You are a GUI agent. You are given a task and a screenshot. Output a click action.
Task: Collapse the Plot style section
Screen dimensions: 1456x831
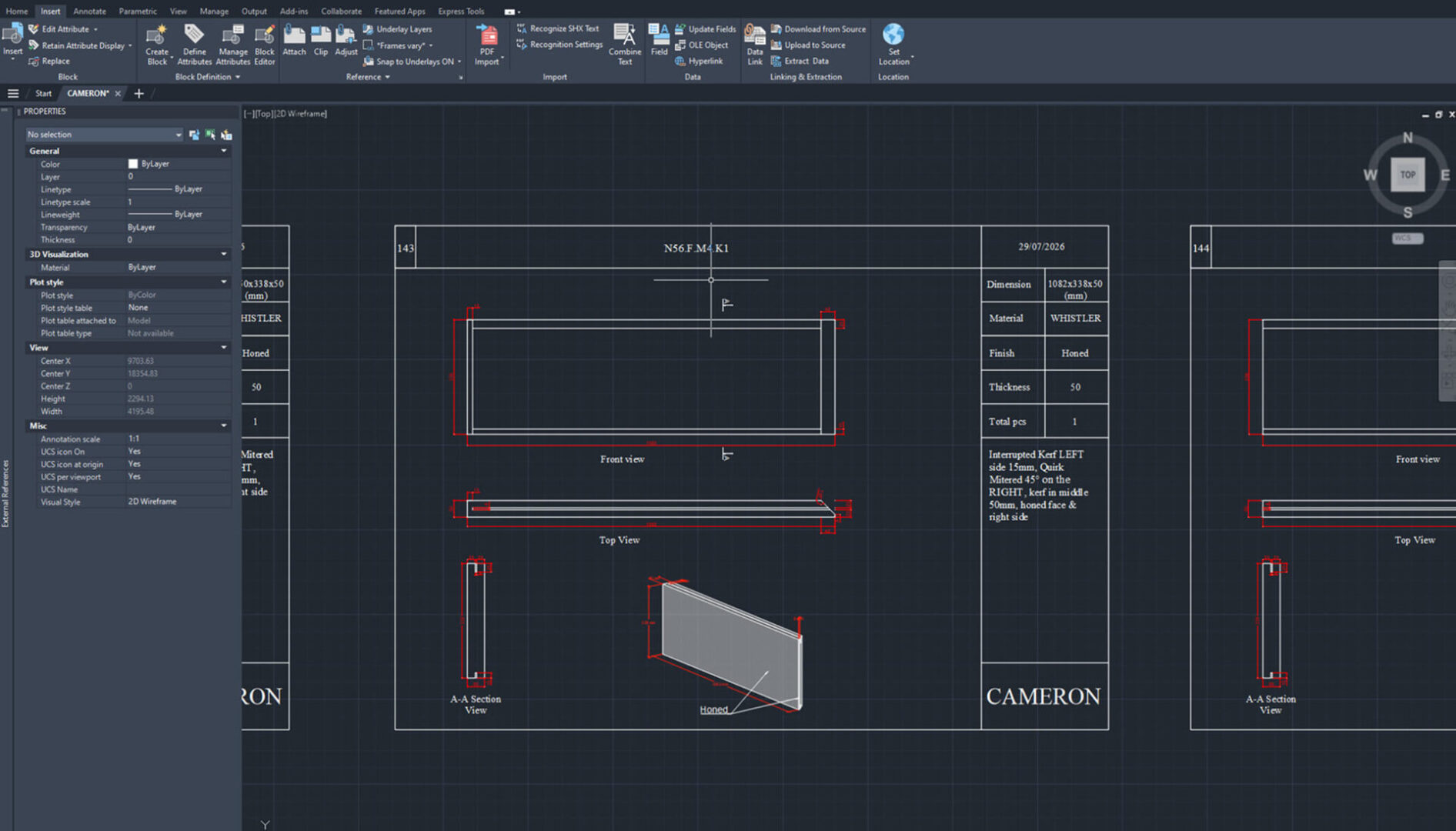pyautogui.click(x=224, y=282)
